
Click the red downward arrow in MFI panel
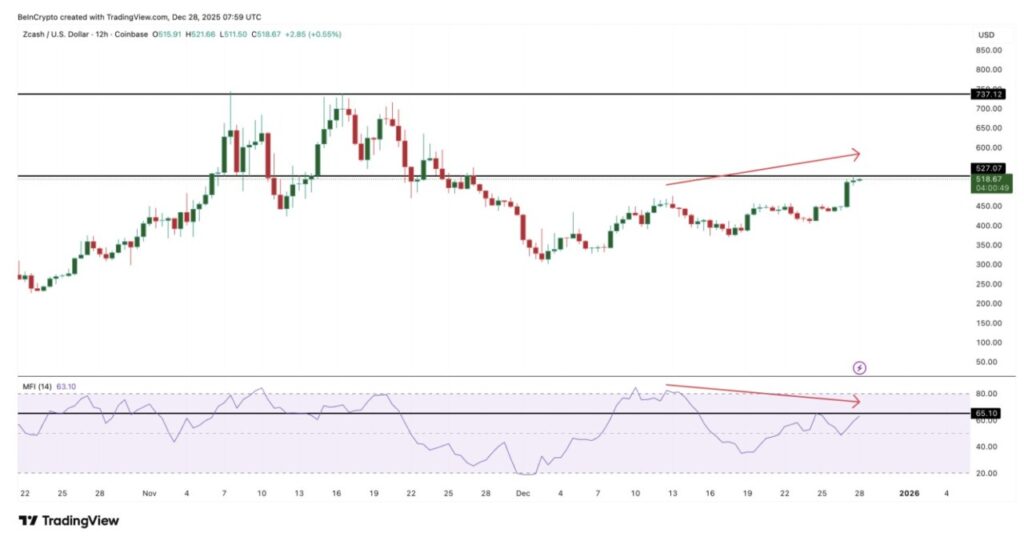762,393
